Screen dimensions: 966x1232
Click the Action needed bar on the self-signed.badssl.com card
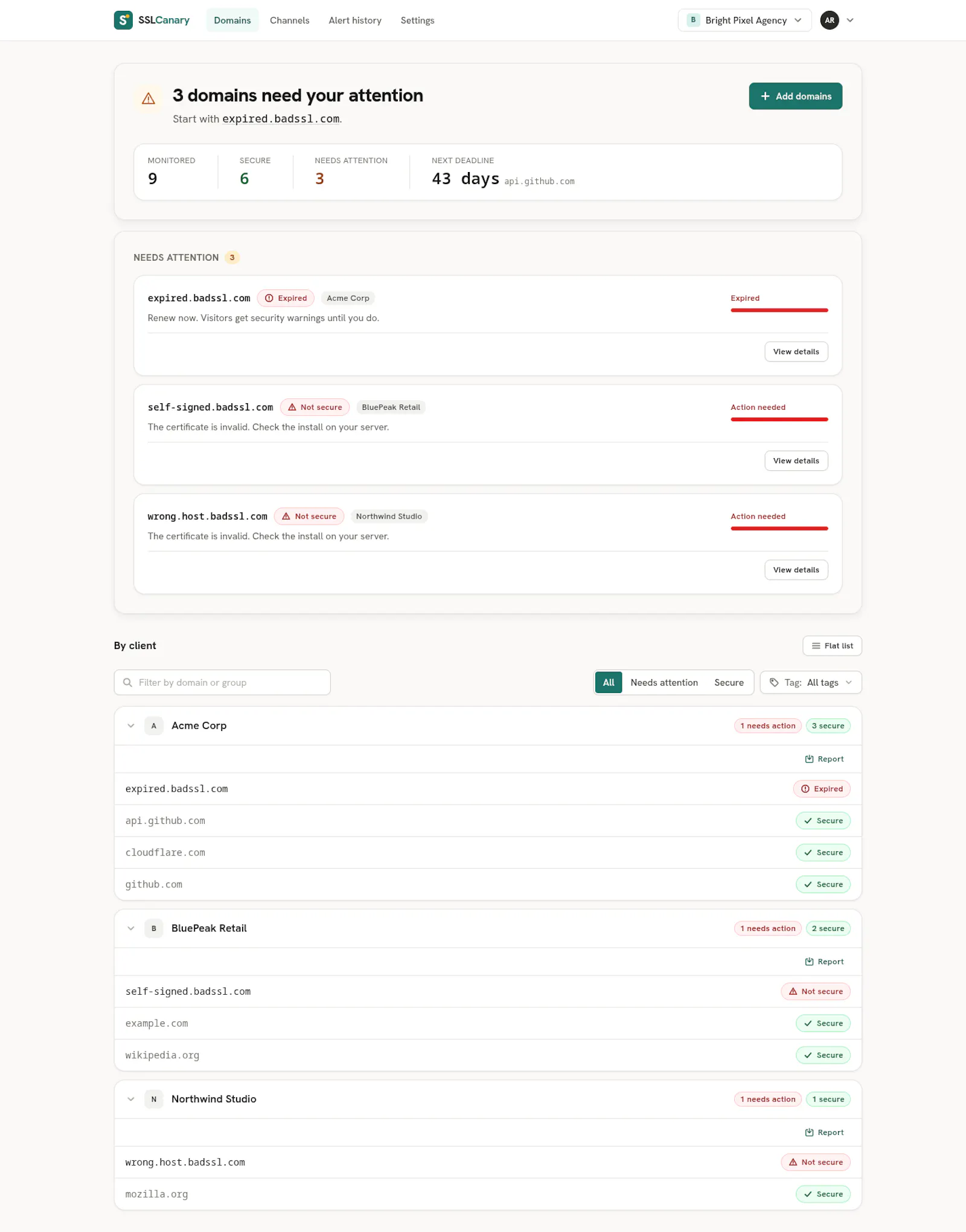[779, 420]
